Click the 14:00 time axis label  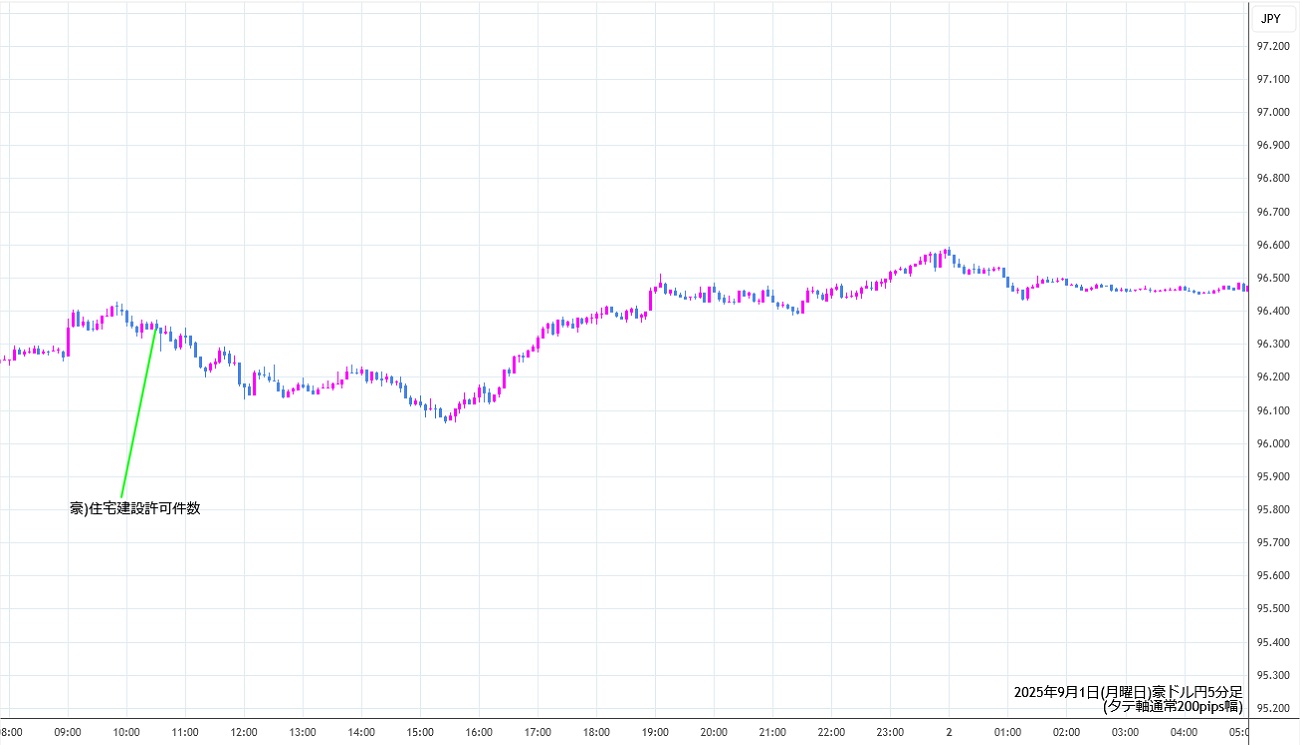point(361,732)
